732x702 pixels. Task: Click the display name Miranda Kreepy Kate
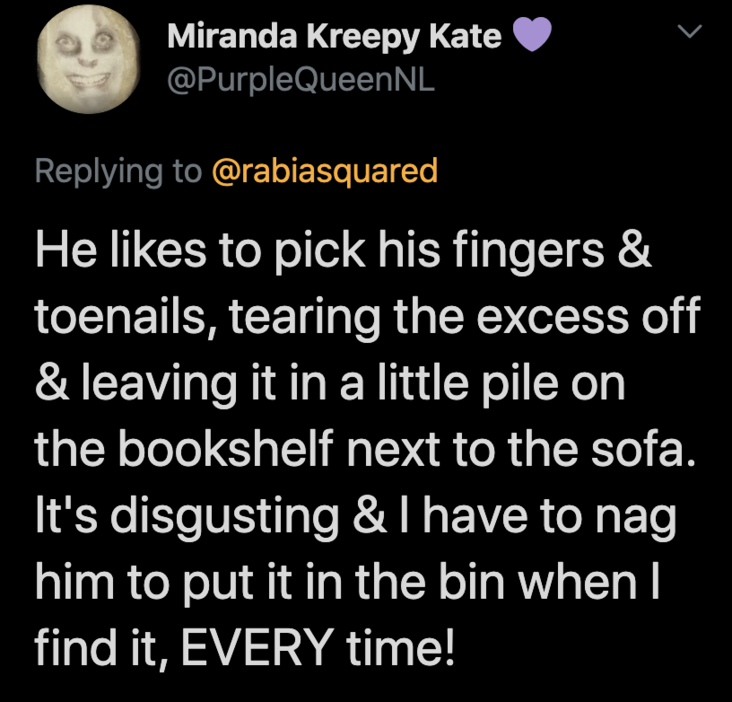click(x=334, y=37)
